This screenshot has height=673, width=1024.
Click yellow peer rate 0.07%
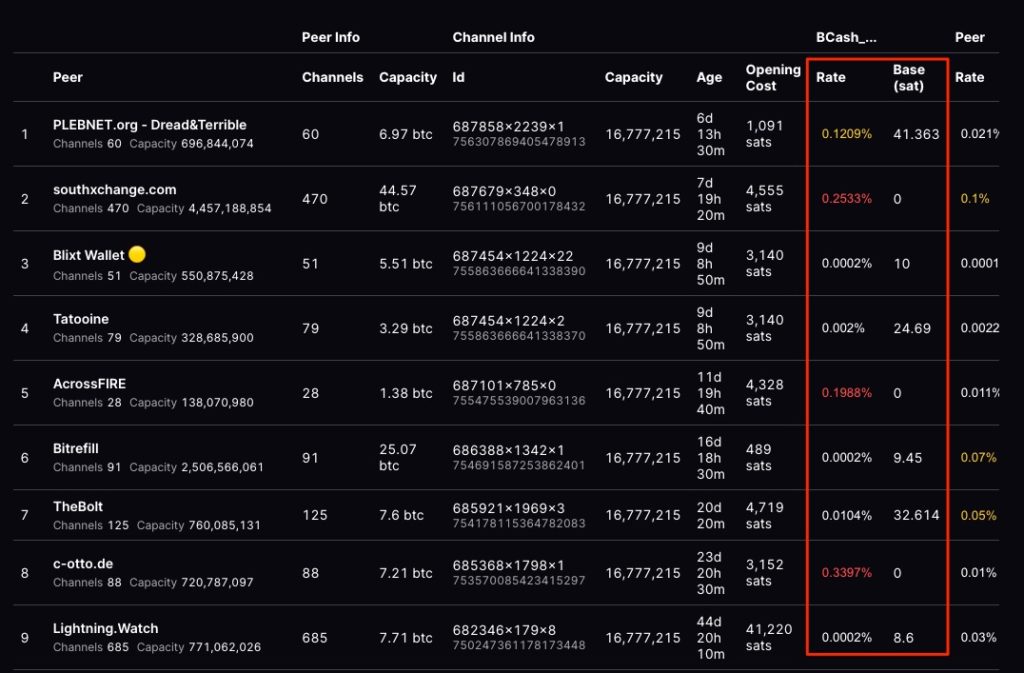click(978, 458)
